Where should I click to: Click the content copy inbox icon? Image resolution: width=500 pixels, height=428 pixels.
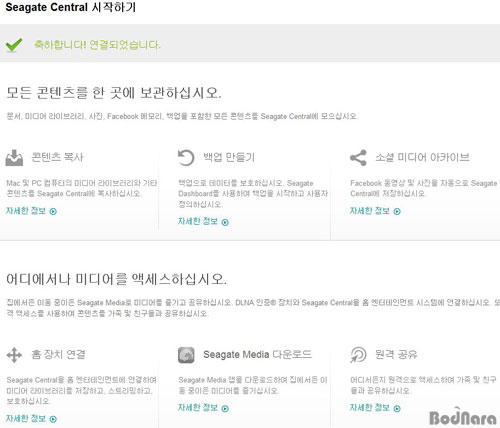click(14, 158)
